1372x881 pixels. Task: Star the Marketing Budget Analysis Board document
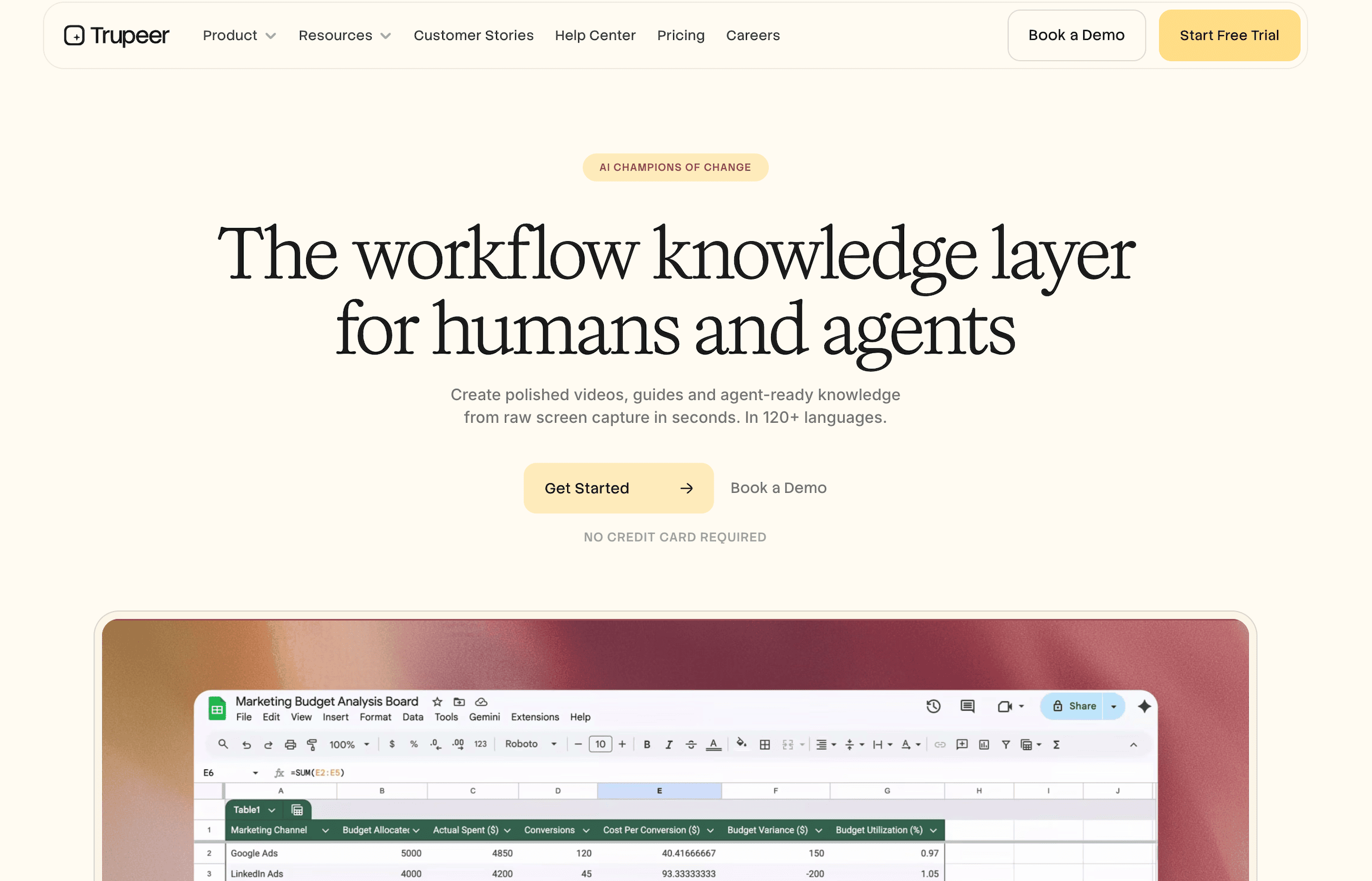coord(438,702)
